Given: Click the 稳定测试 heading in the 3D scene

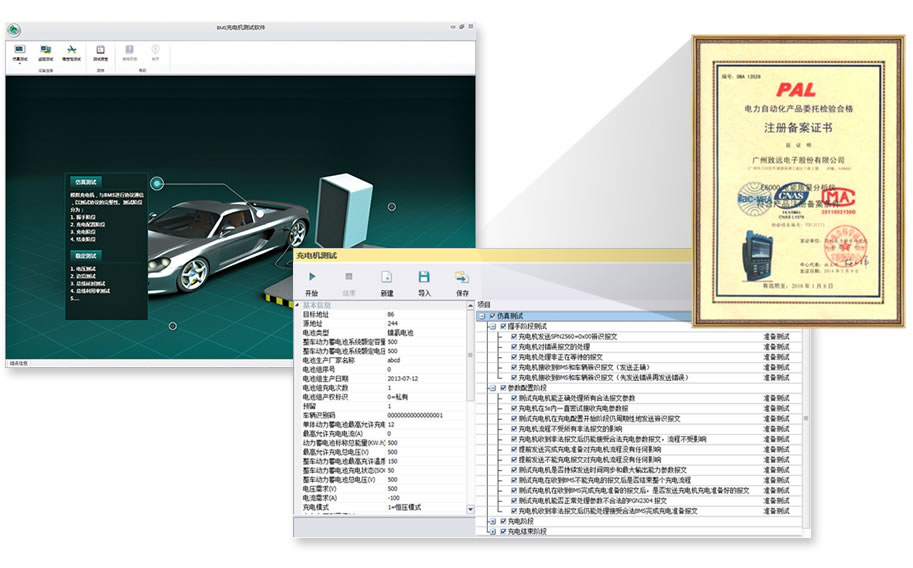Looking at the screenshot, I should 85,256.
